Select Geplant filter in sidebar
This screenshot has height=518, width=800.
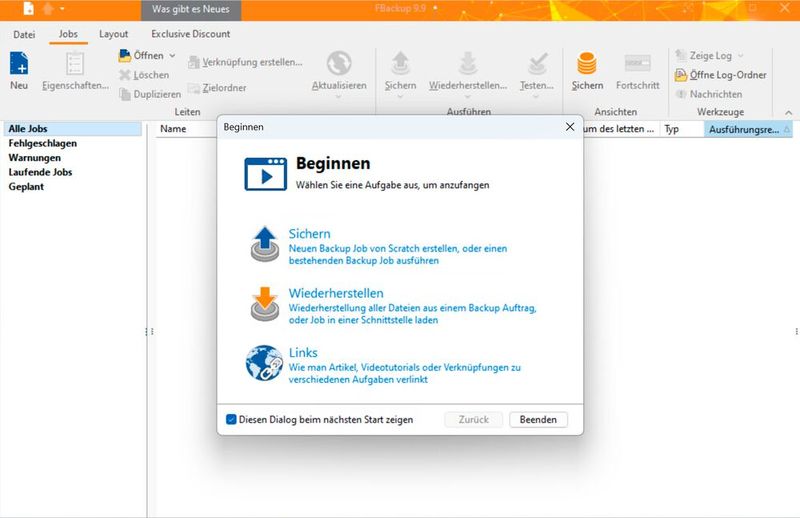coord(26,187)
